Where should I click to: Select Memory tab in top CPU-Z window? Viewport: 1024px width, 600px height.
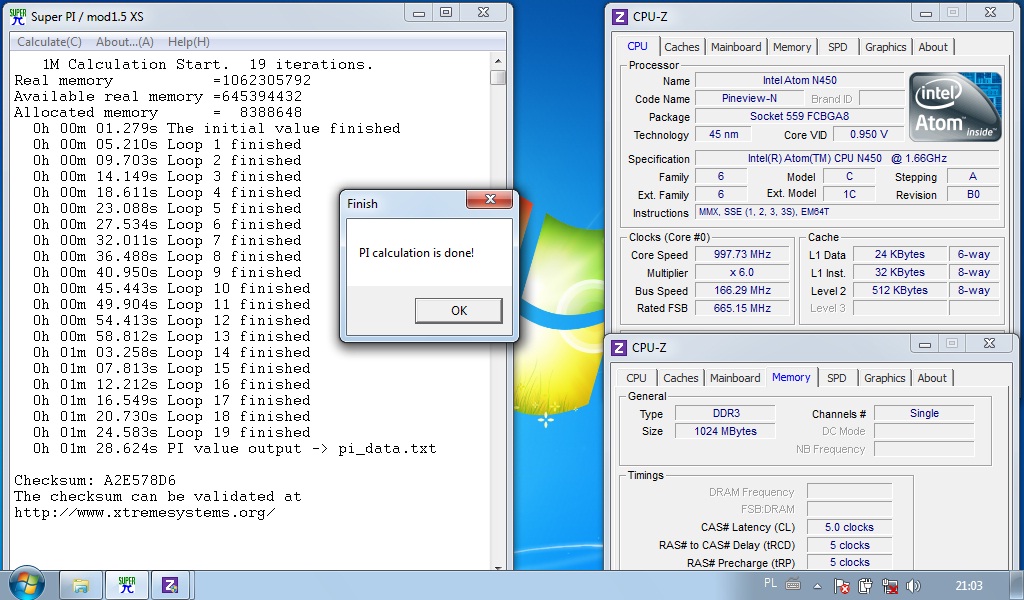pyautogui.click(x=792, y=47)
